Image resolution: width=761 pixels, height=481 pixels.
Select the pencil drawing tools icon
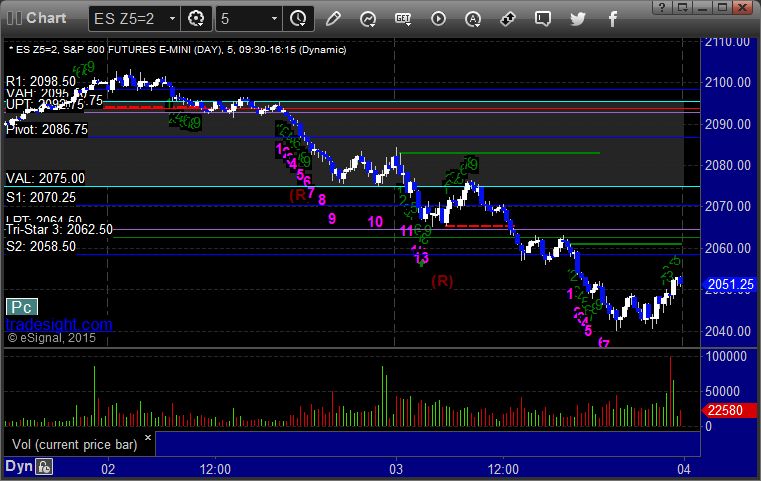[333, 19]
